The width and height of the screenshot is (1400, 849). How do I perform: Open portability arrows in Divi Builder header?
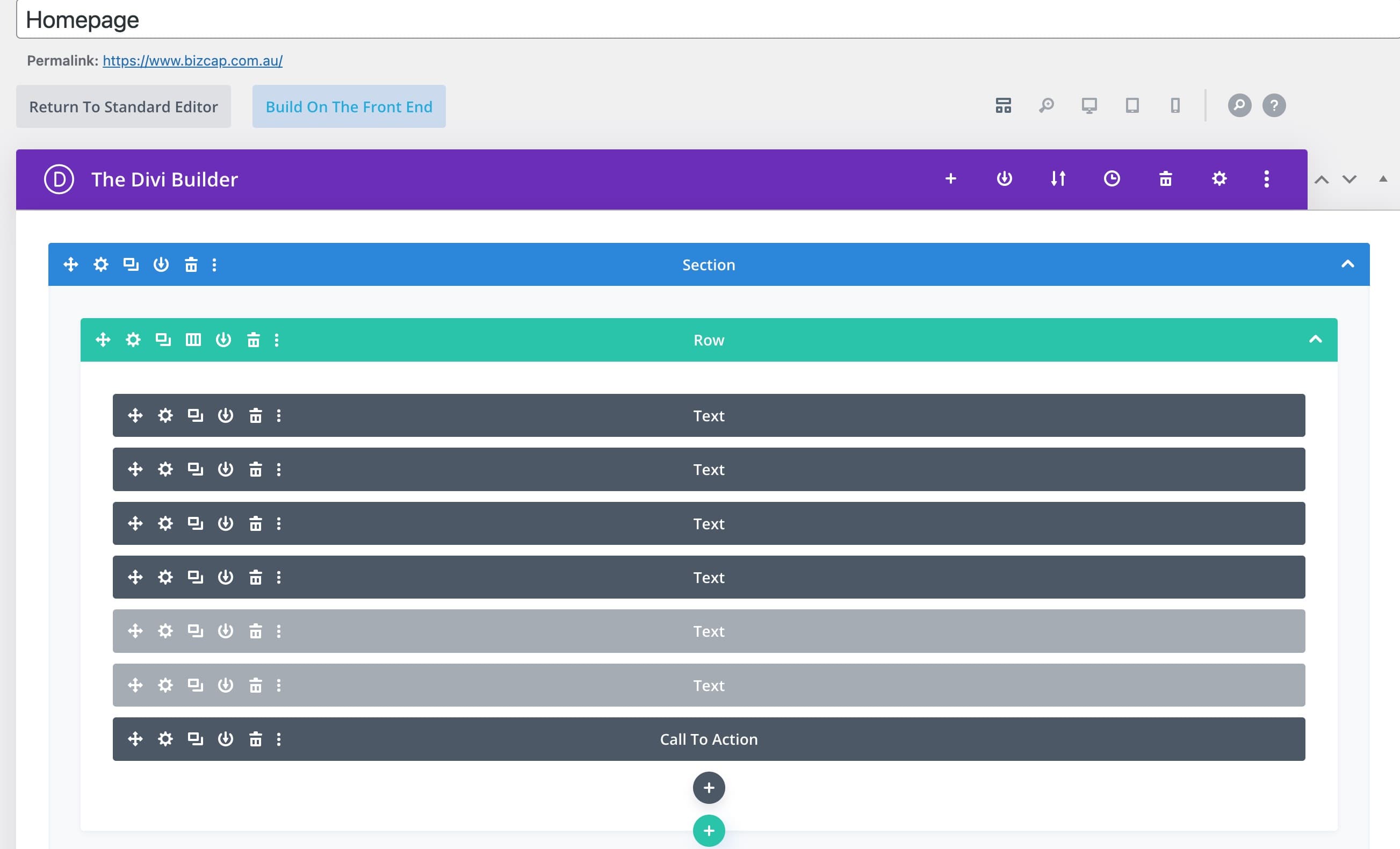pyautogui.click(x=1058, y=179)
